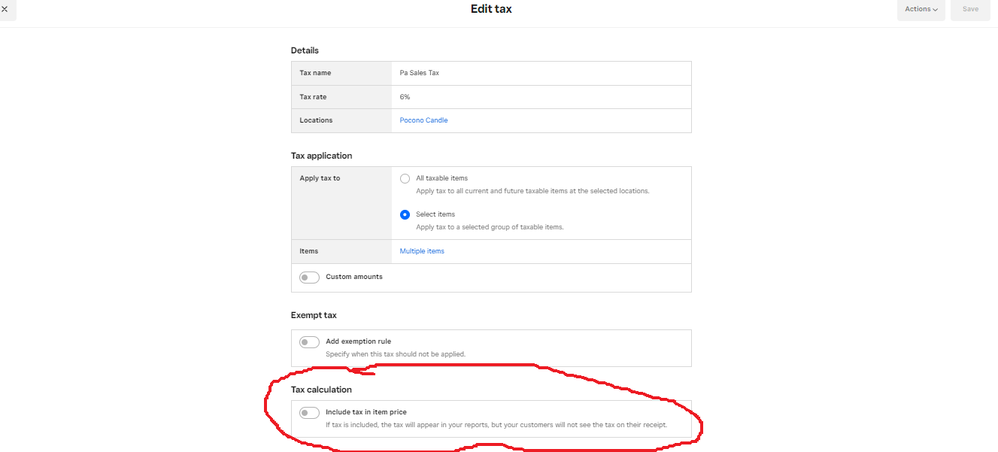Toggle the Custom amounts switch
Image resolution: width=998 pixels, height=452 pixels.
pyautogui.click(x=309, y=277)
